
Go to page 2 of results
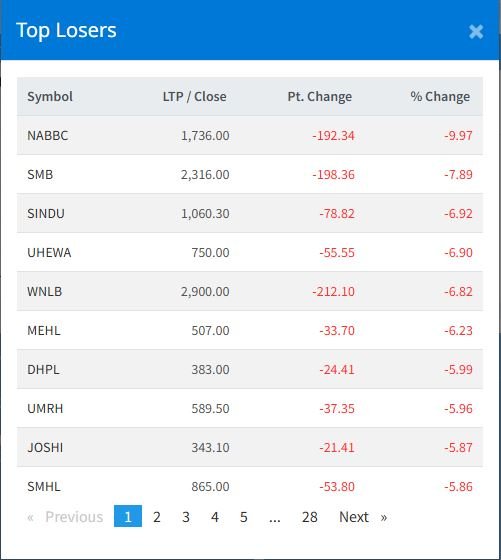pyautogui.click(x=157, y=516)
